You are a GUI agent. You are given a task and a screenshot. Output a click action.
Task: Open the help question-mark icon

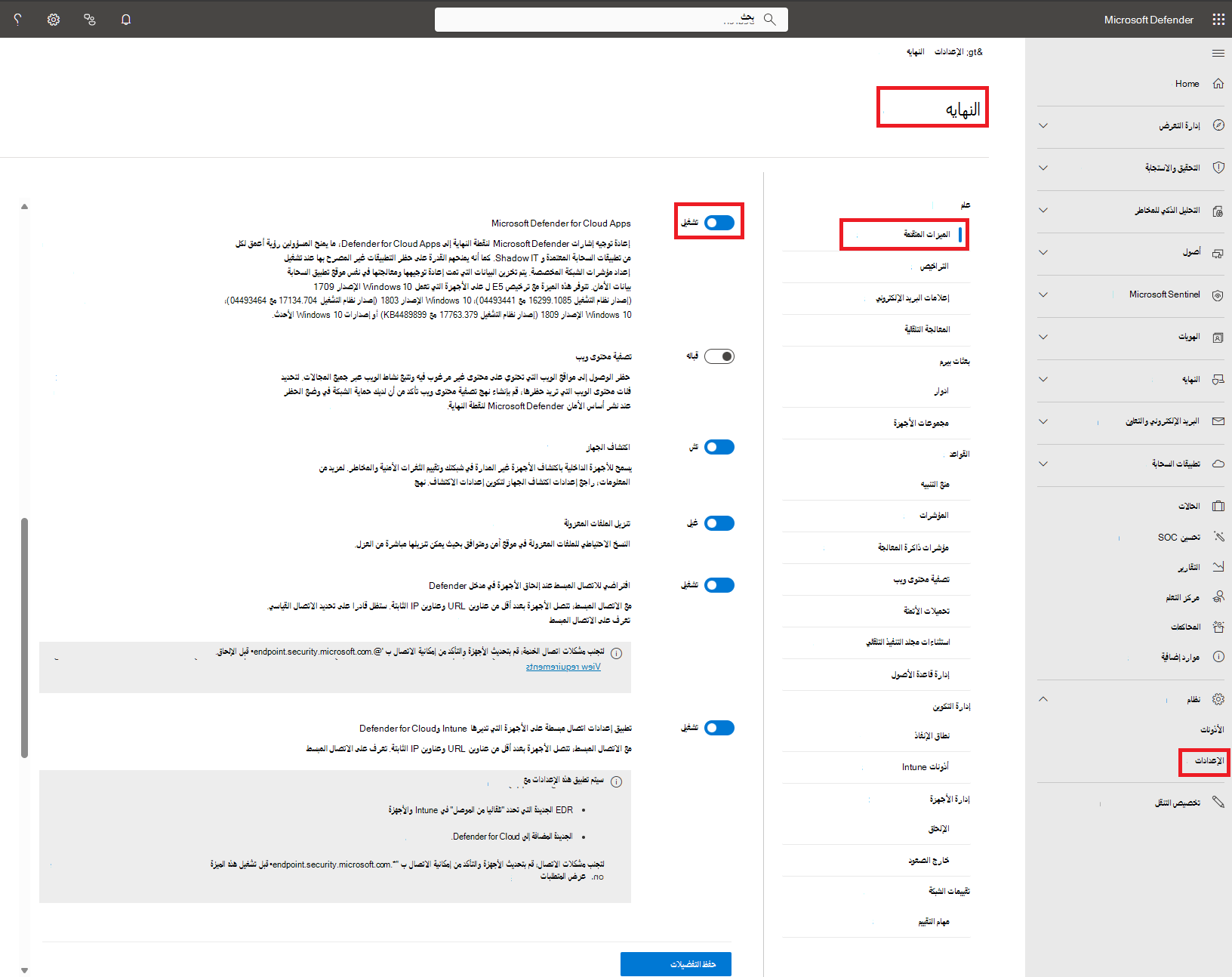[17, 19]
